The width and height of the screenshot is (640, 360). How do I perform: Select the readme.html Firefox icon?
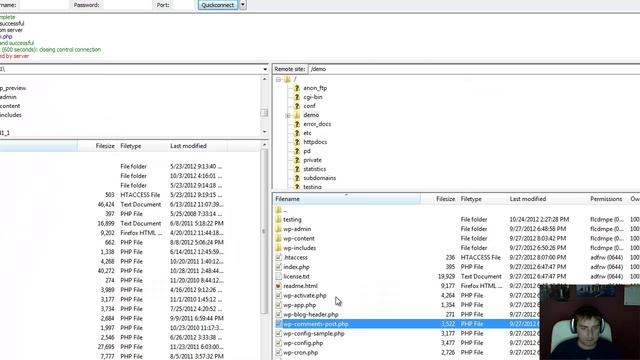278,286
